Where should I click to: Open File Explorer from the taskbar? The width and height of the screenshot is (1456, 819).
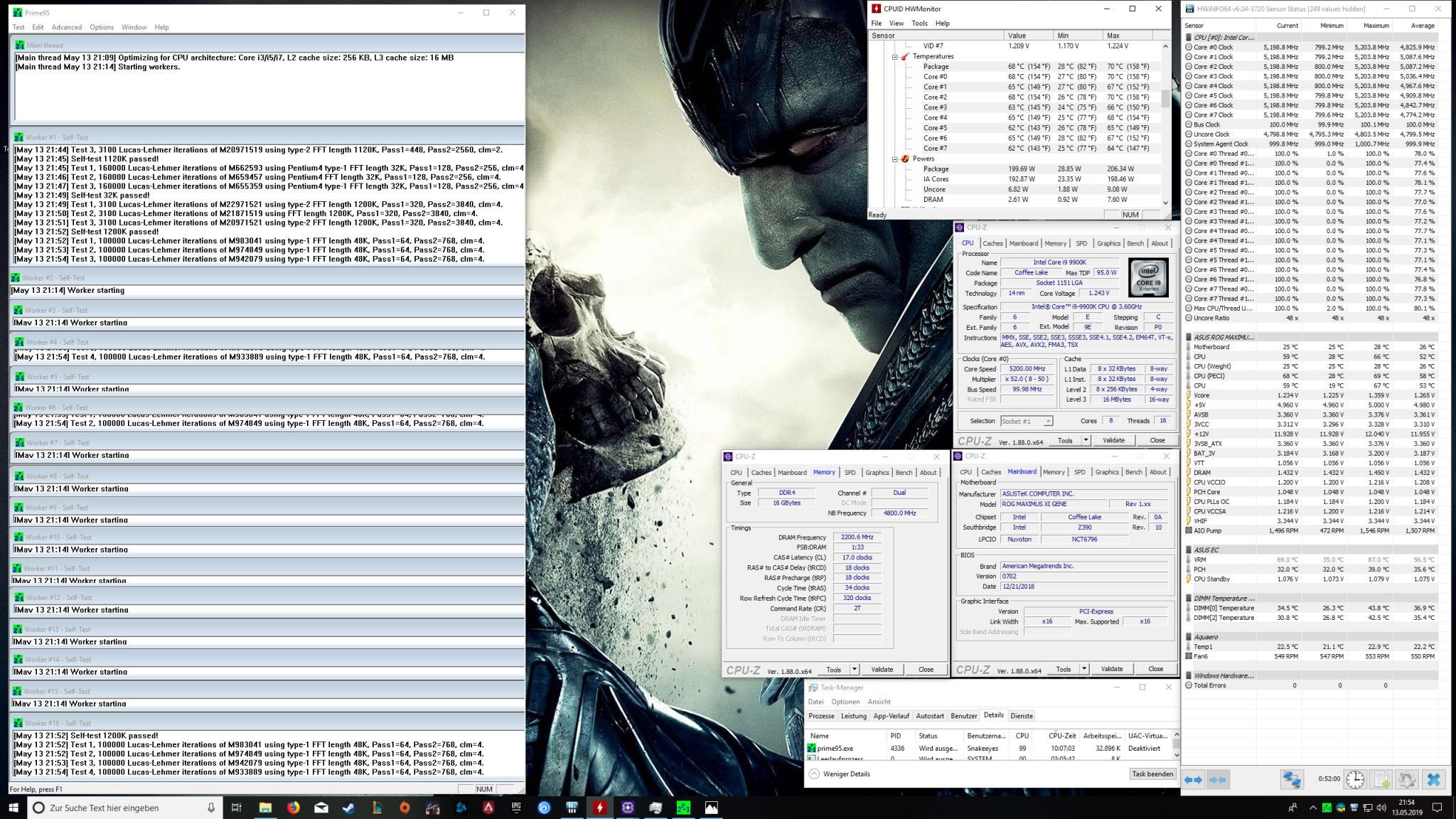(265, 808)
